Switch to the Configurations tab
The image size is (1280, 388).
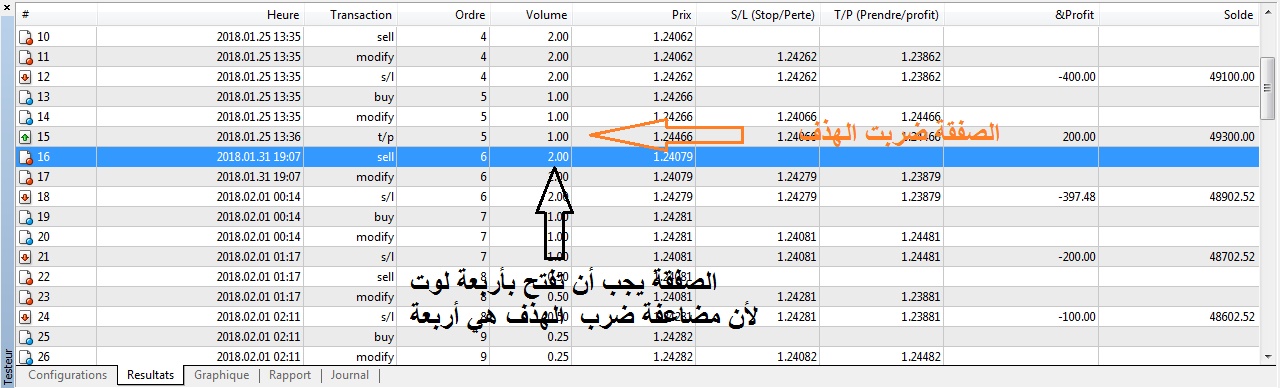pos(67,376)
